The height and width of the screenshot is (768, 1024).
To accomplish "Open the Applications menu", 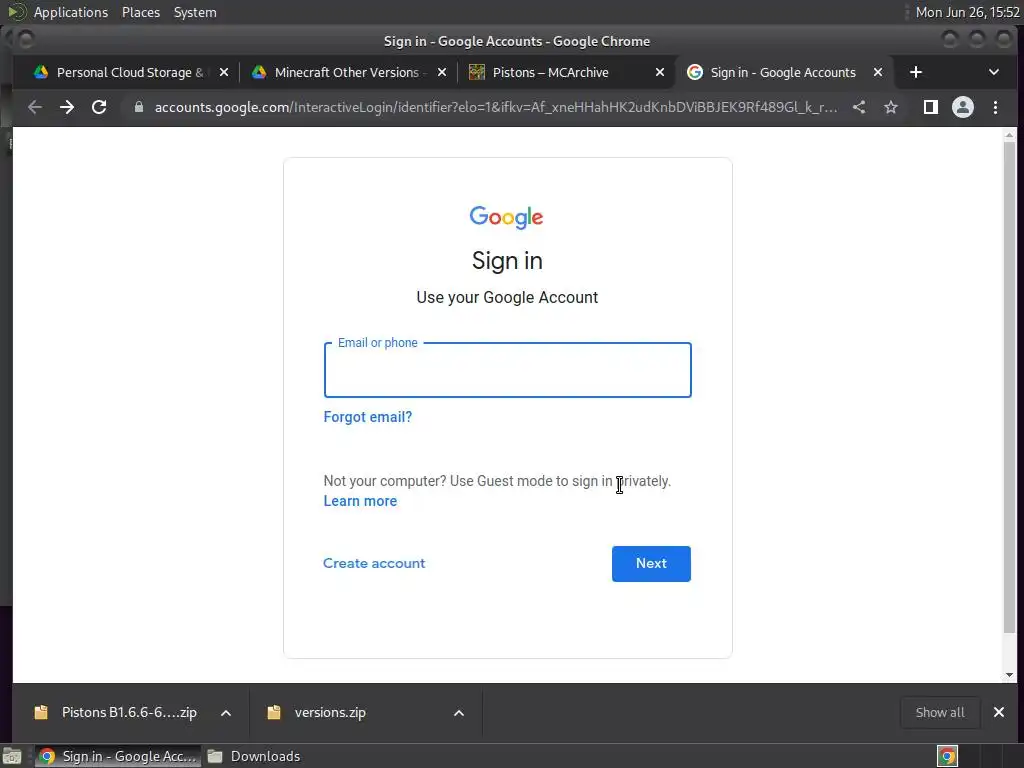I will tap(71, 12).
